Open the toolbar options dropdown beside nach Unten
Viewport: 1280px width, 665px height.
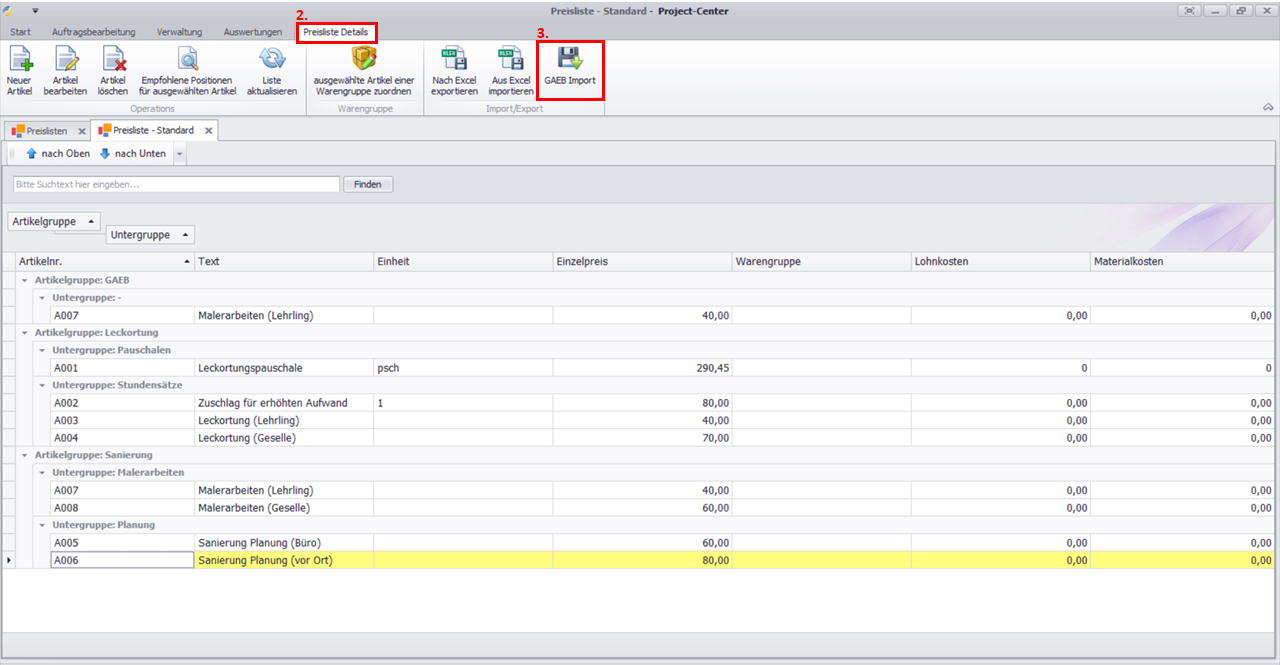pos(179,154)
